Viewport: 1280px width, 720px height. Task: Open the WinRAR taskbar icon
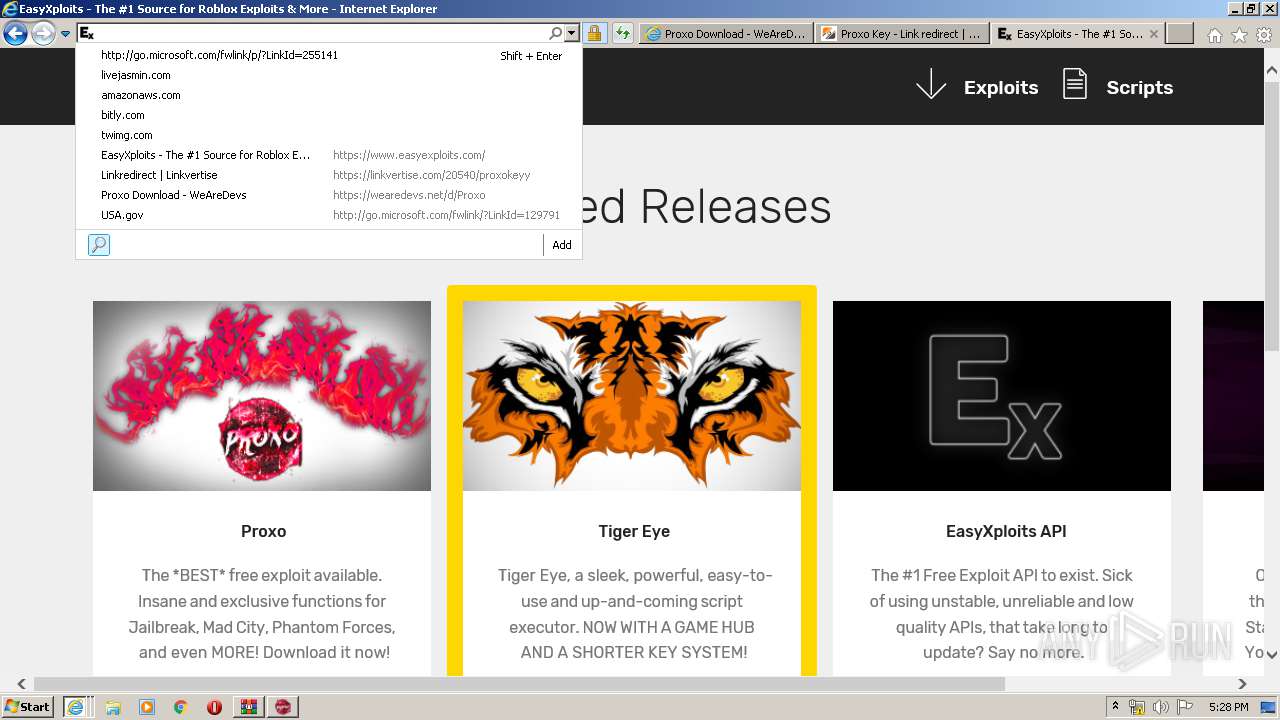coord(248,707)
